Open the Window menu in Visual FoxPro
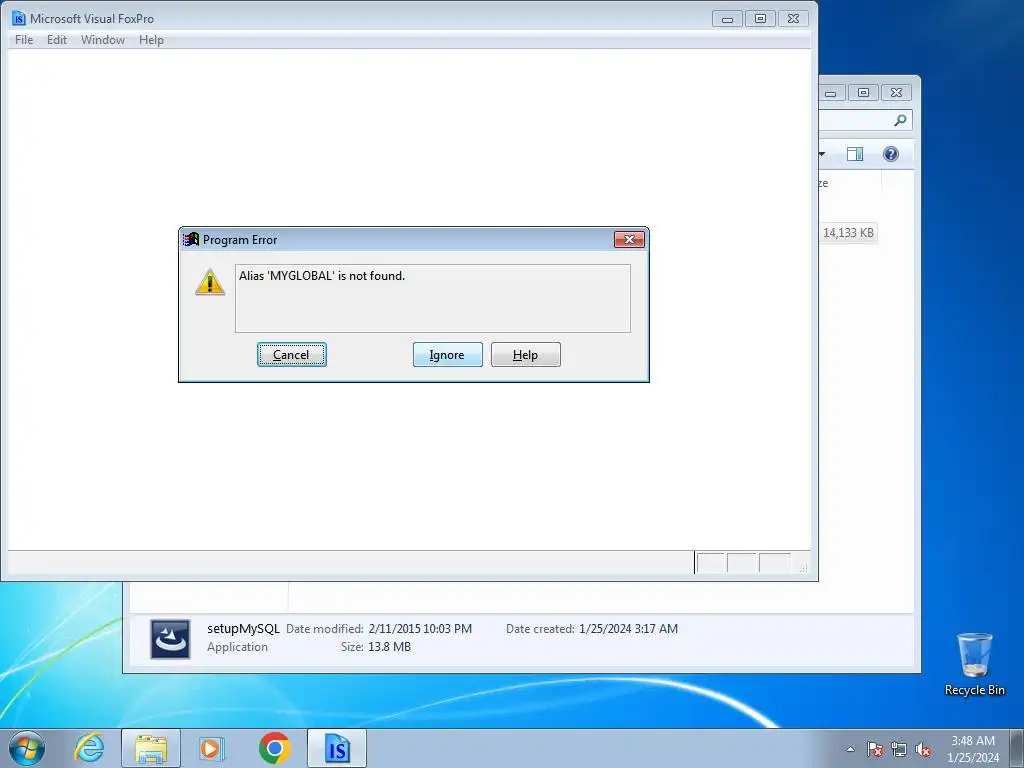This screenshot has width=1024, height=768. pos(103,40)
